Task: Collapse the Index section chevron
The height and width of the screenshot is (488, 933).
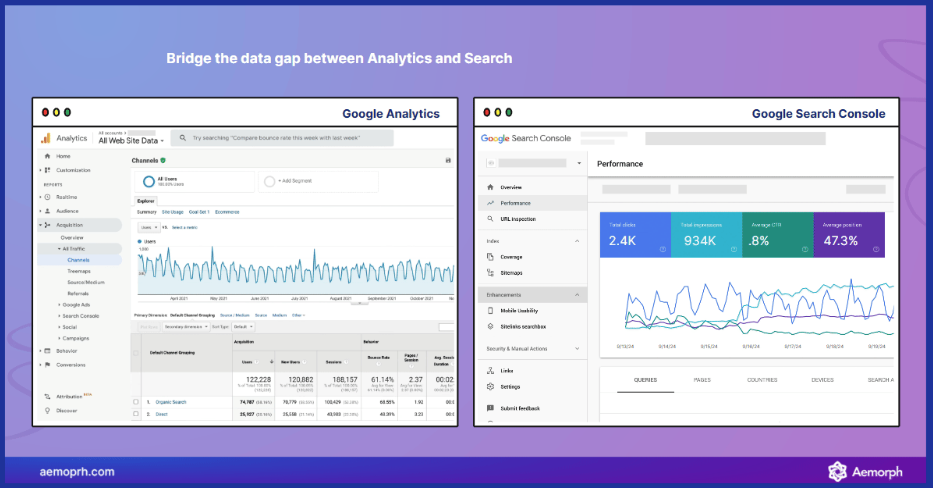Action: [x=577, y=241]
